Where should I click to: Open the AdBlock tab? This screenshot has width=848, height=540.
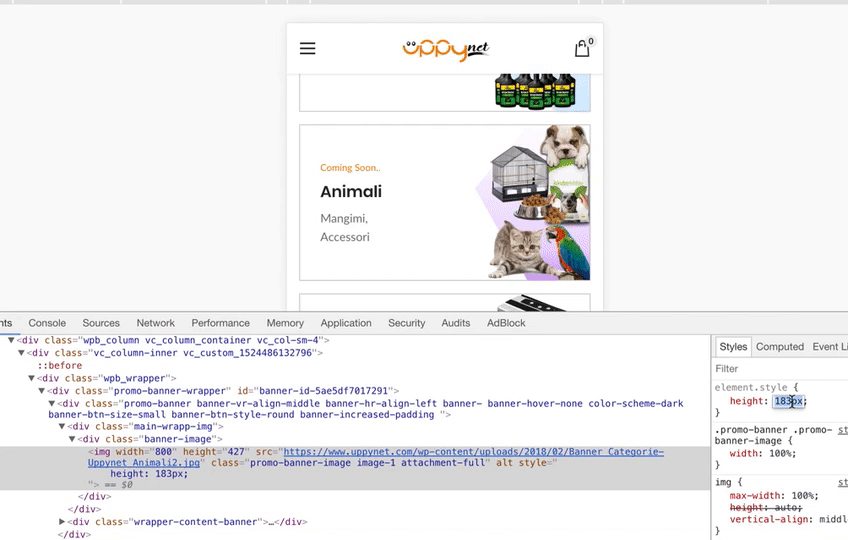point(506,323)
